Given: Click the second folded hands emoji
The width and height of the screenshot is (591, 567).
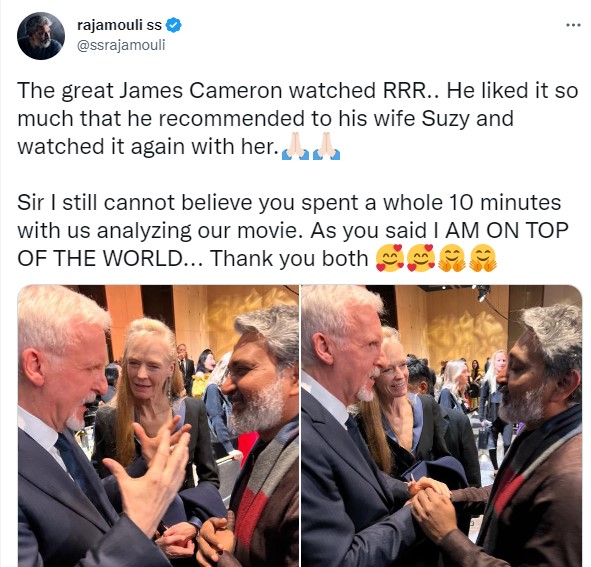Looking at the screenshot, I should tap(326, 146).
